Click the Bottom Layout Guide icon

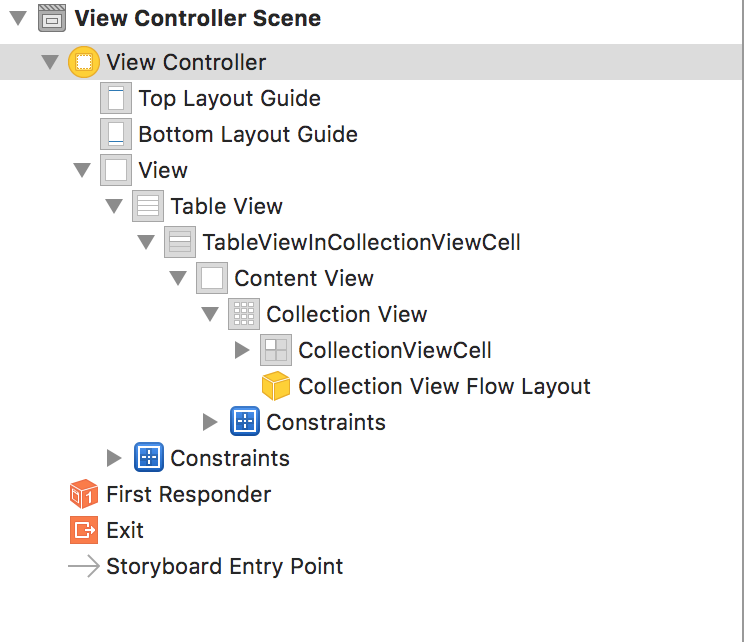[x=116, y=134]
